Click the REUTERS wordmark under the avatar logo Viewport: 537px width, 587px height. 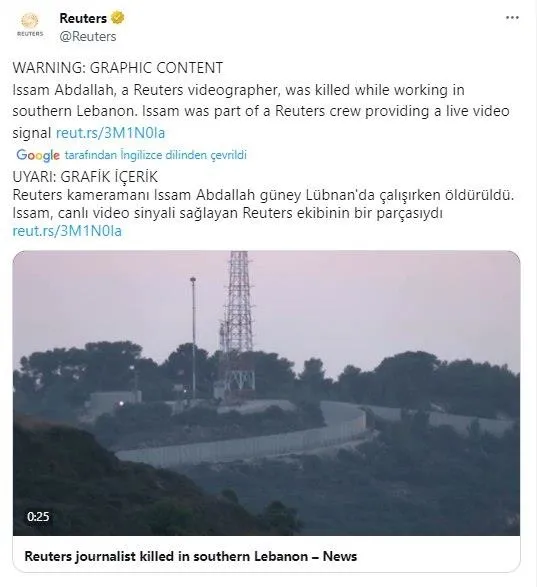(x=30, y=34)
